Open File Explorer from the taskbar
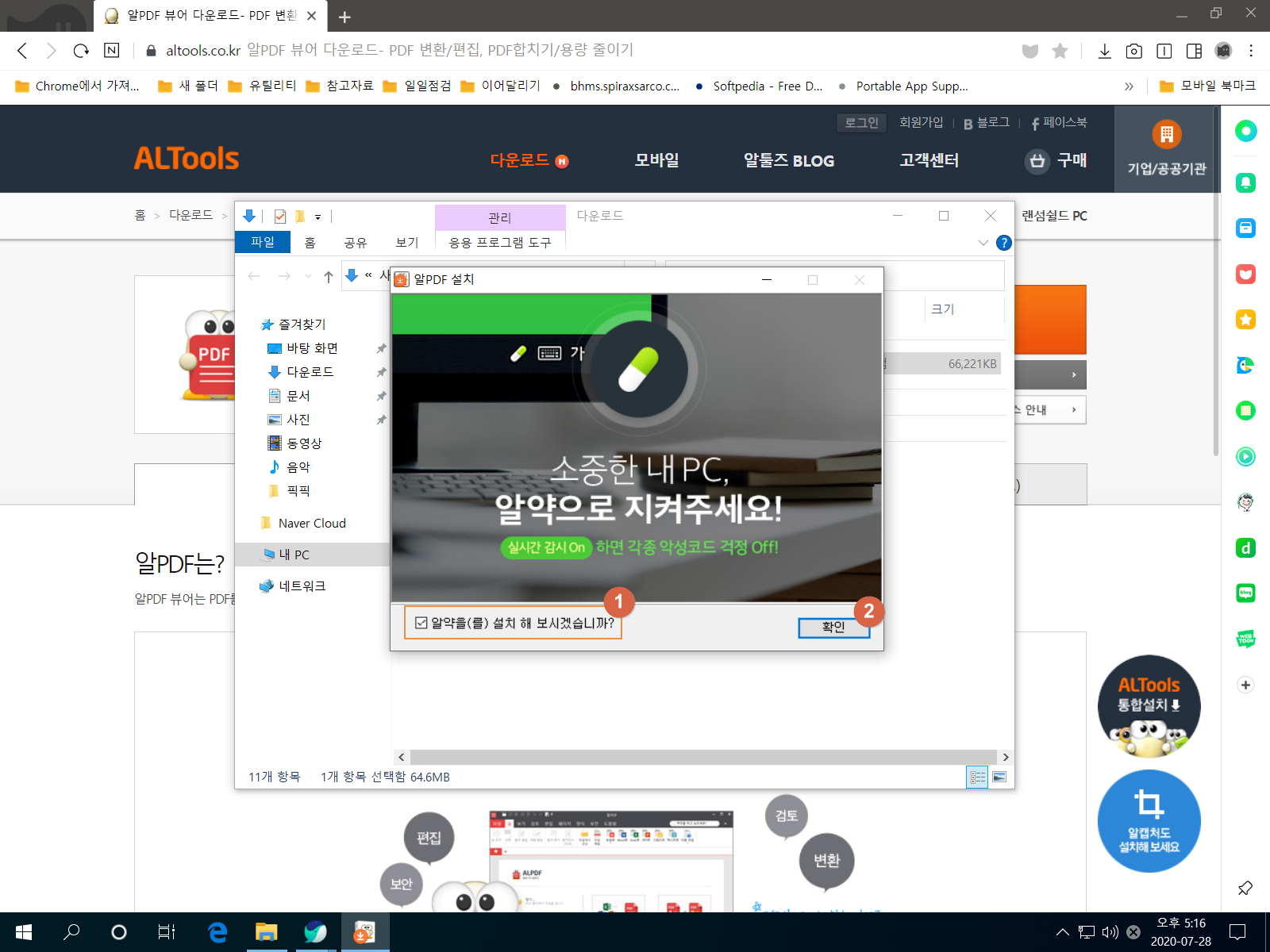The image size is (1270, 952). (x=266, y=932)
